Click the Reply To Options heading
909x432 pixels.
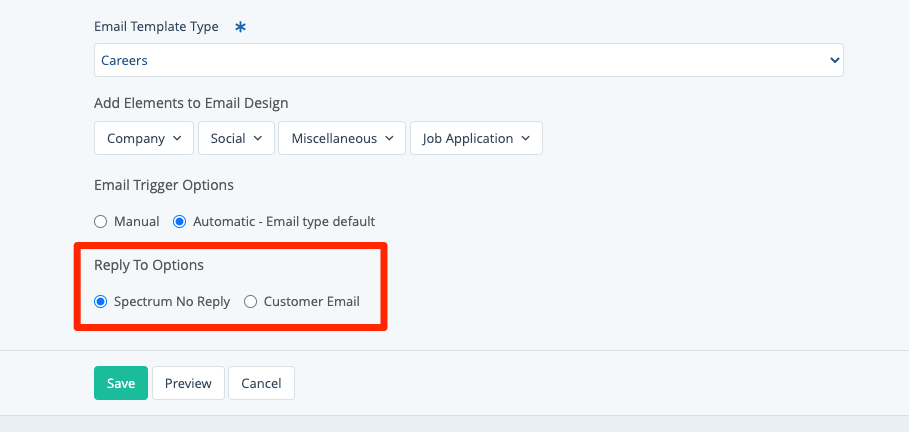tap(149, 265)
